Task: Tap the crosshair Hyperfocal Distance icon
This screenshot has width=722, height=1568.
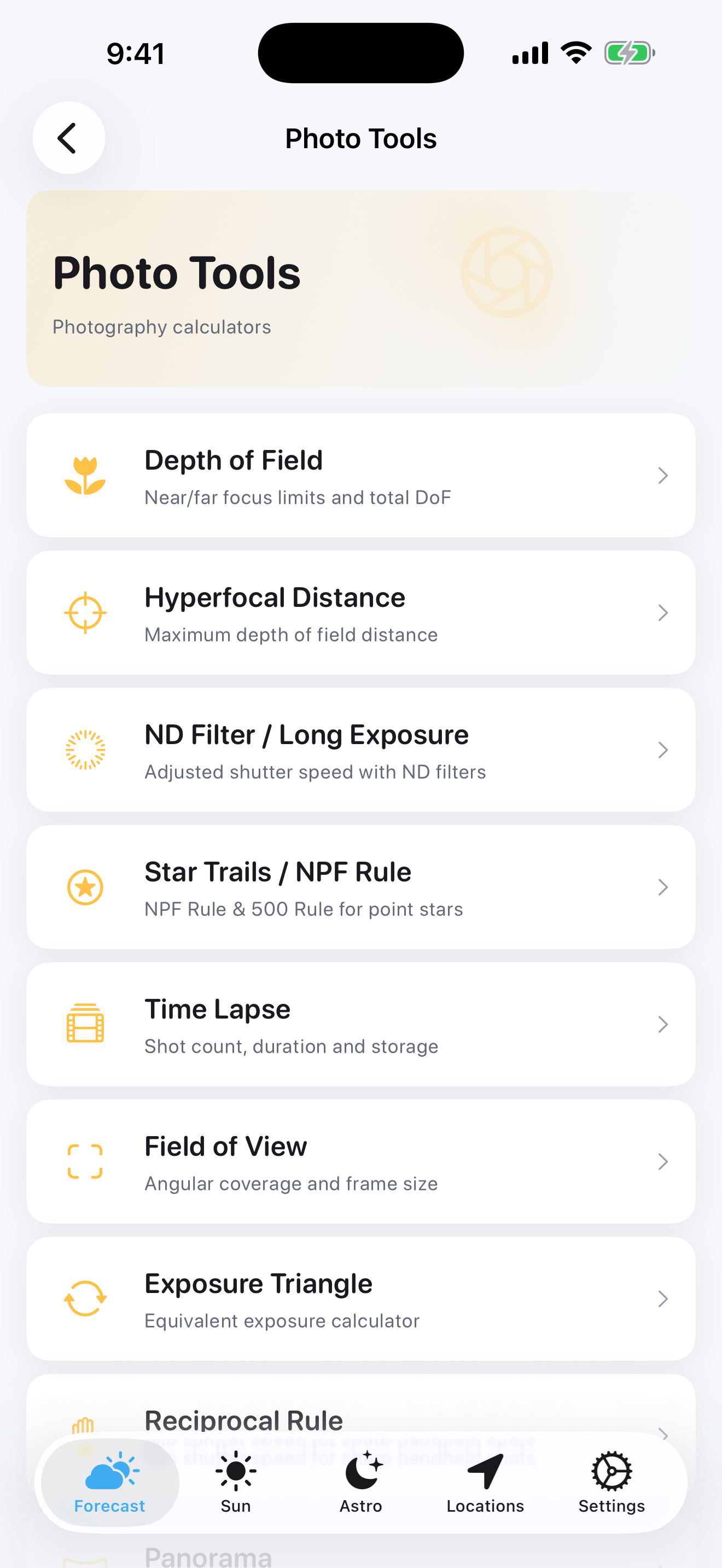Action: [x=85, y=612]
